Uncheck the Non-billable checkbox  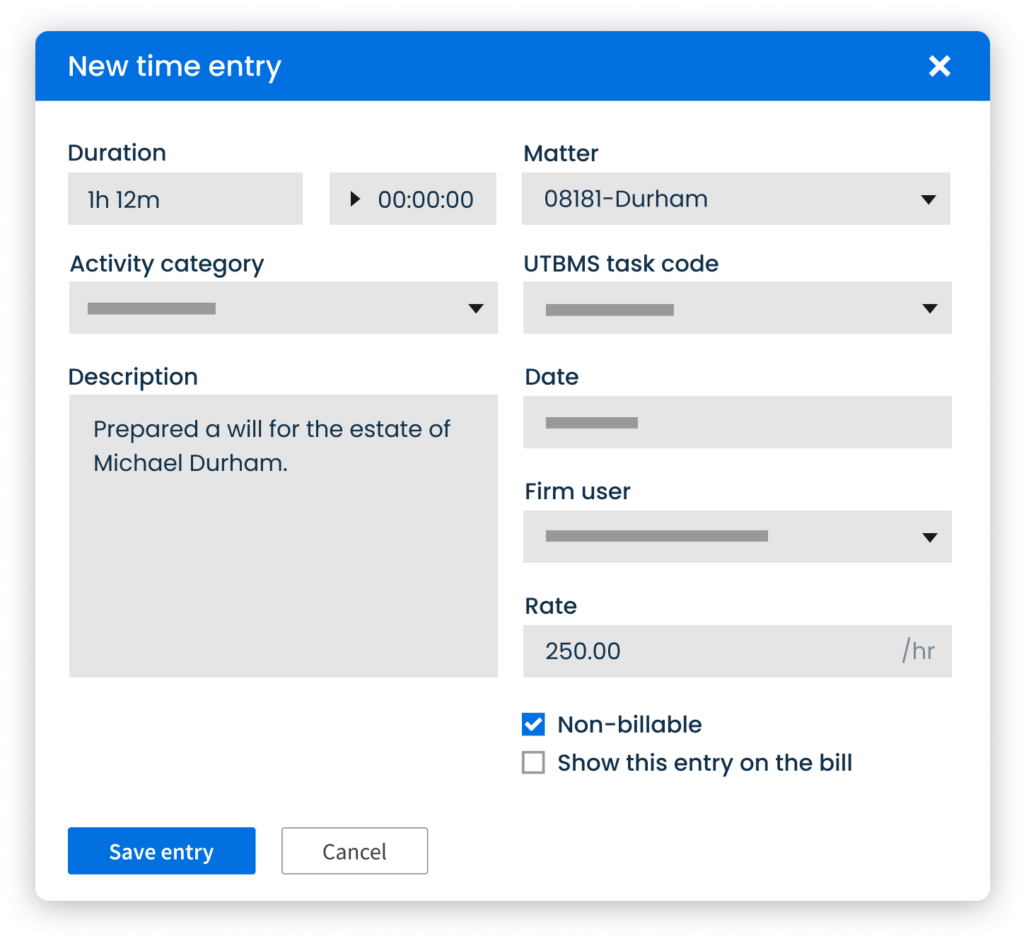[534, 725]
